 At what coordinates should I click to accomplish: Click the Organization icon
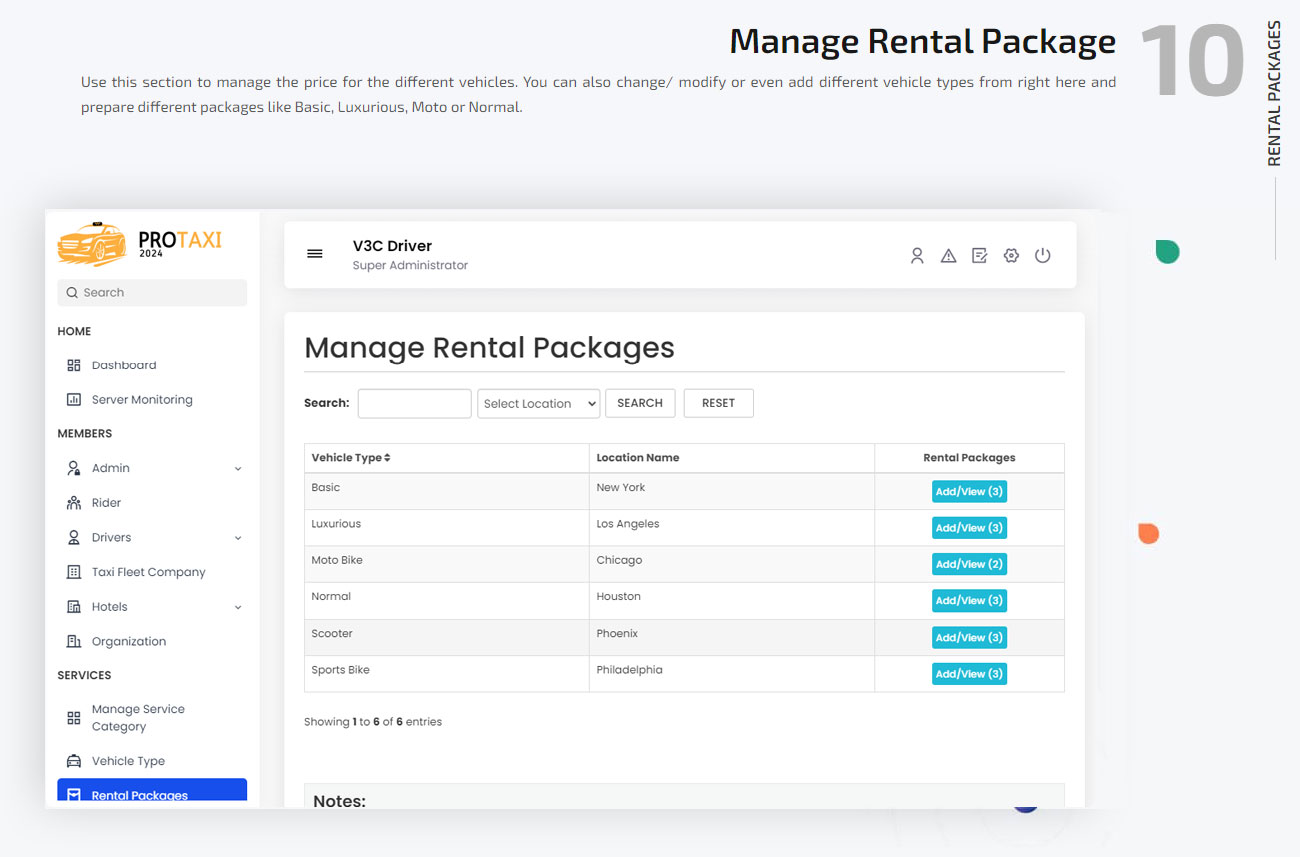click(73, 642)
